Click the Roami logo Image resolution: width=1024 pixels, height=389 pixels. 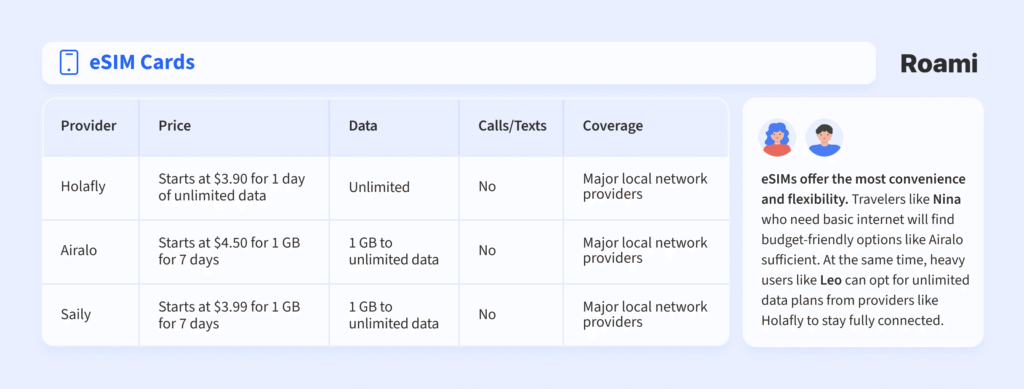coord(938,63)
